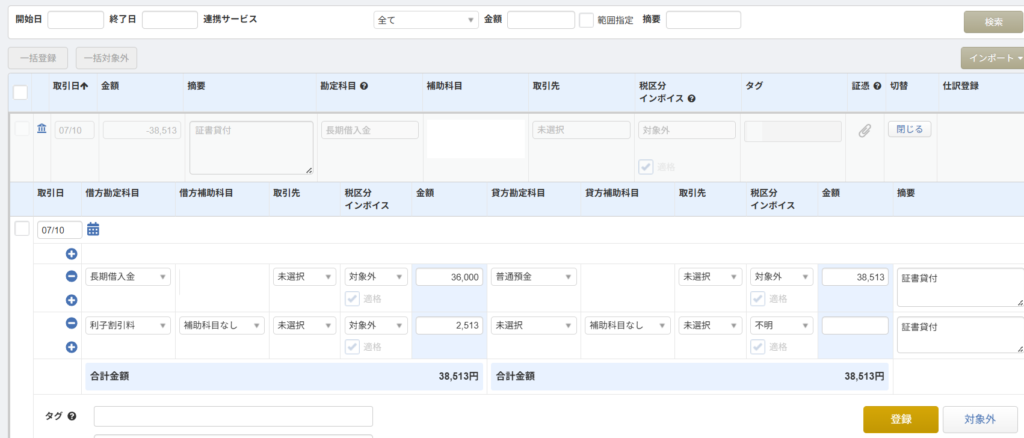Click the 登録 button
Image resolution: width=1024 pixels, height=438 pixels.
click(900, 419)
